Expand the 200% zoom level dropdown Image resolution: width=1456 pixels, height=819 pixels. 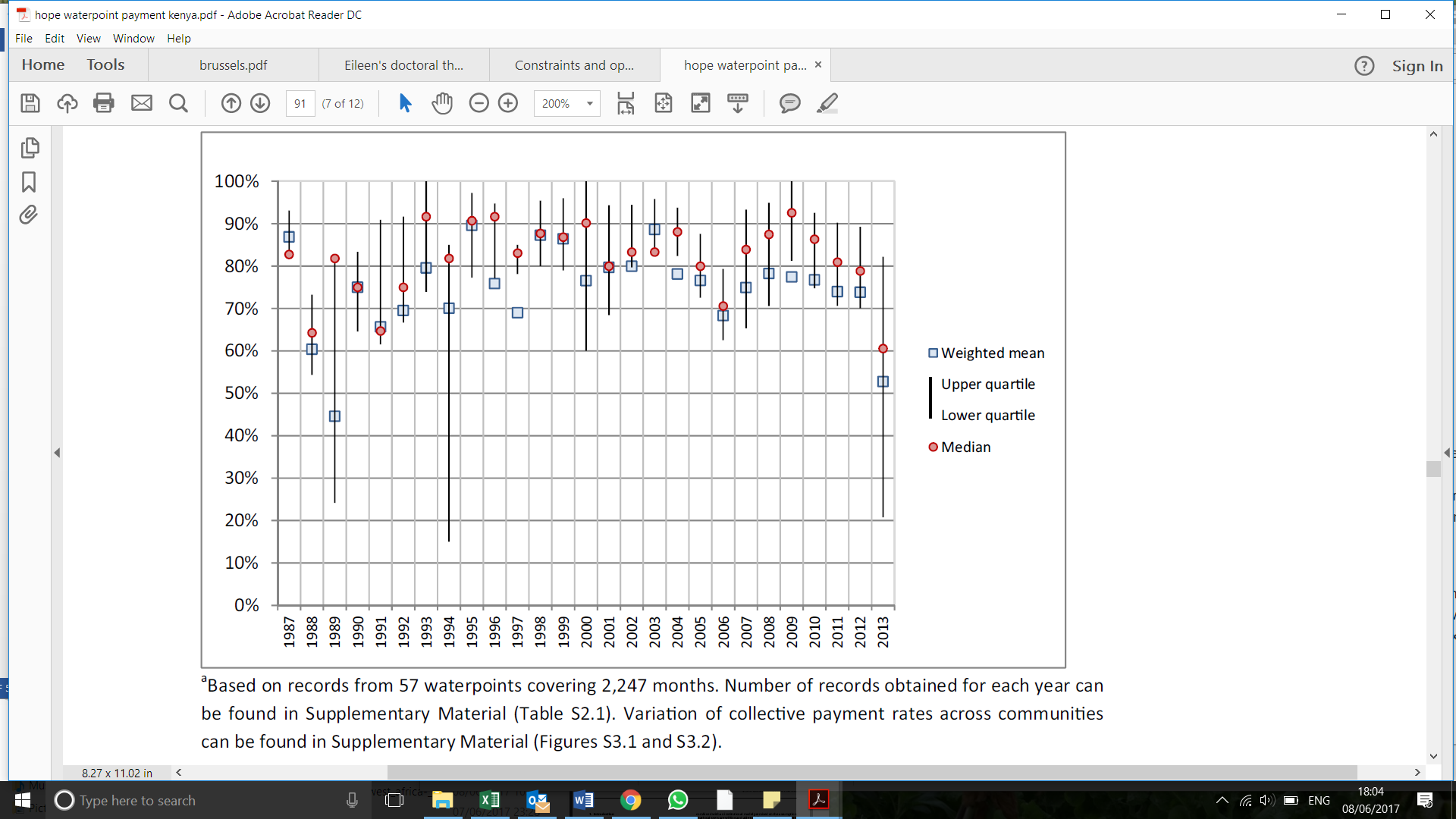[x=589, y=103]
